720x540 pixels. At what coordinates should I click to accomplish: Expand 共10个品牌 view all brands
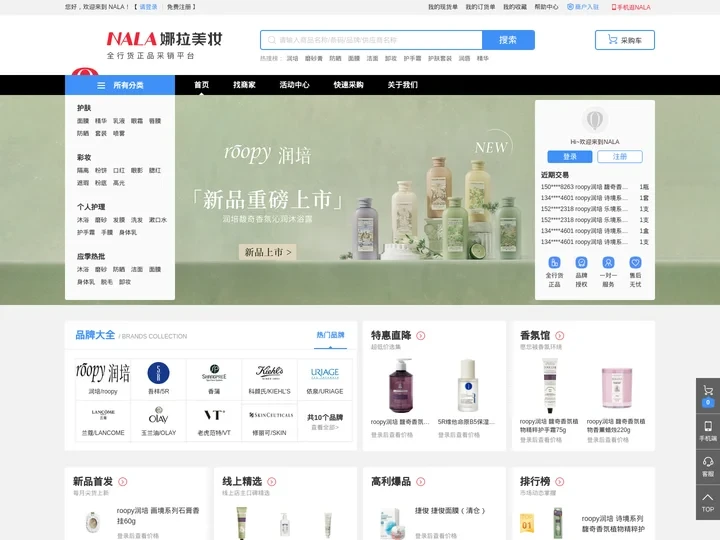click(325, 422)
